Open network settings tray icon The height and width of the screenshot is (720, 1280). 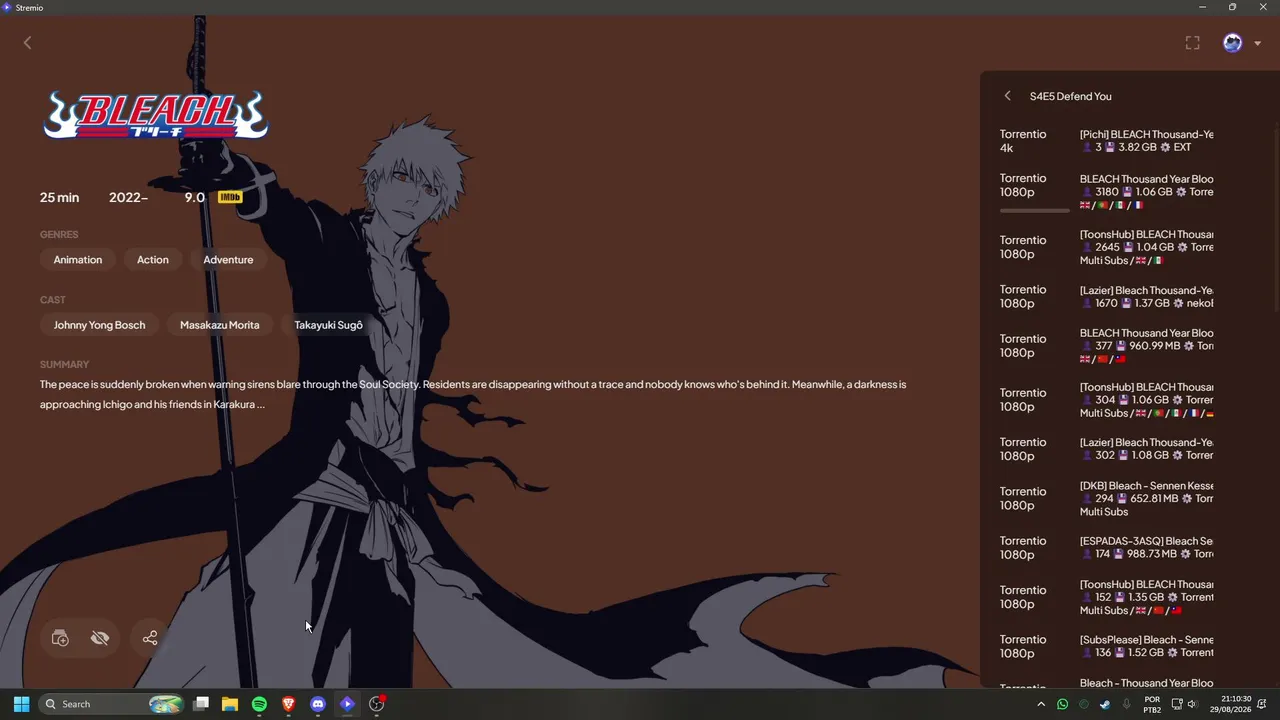coord(1177,704)
